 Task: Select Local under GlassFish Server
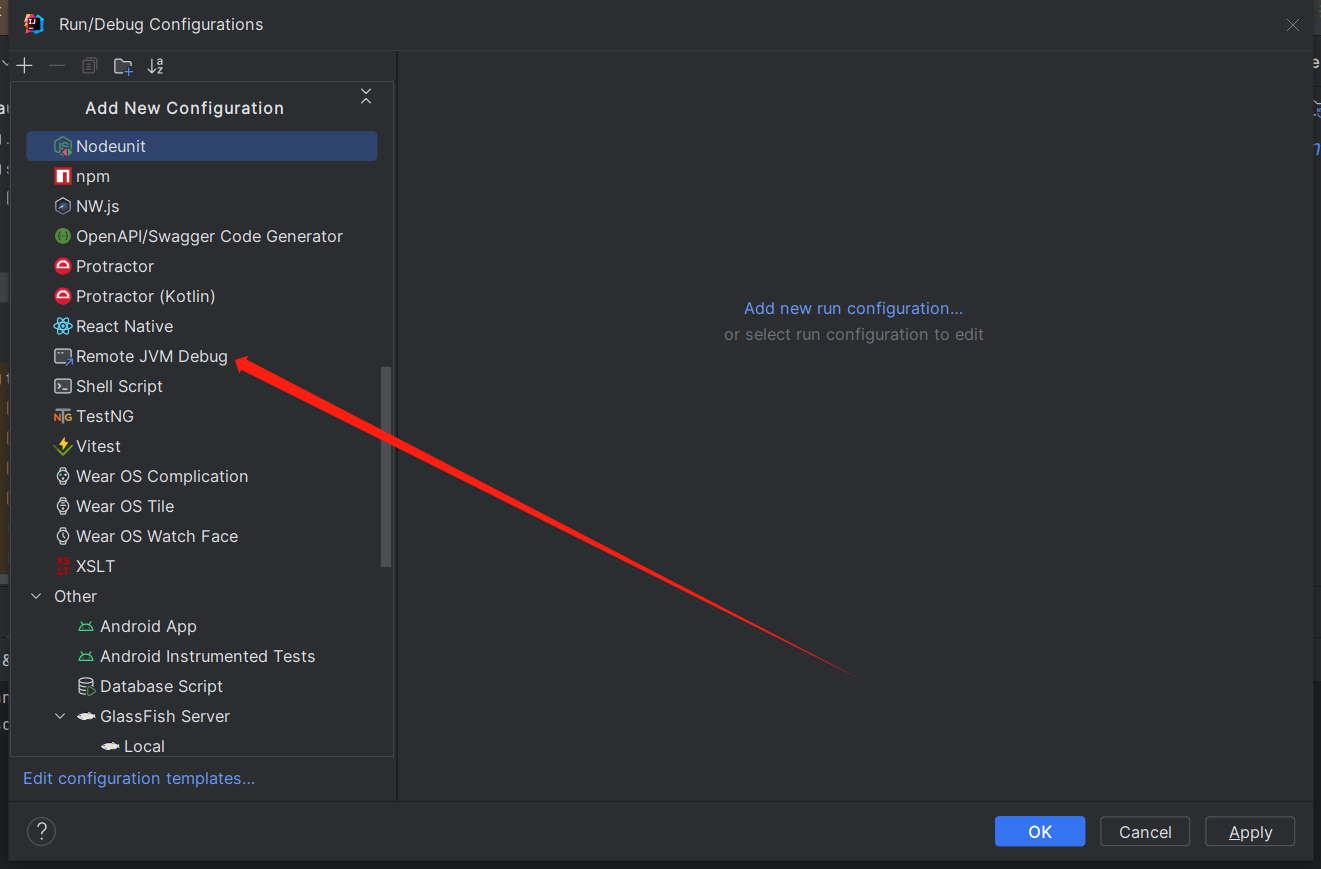coord(144,746)
